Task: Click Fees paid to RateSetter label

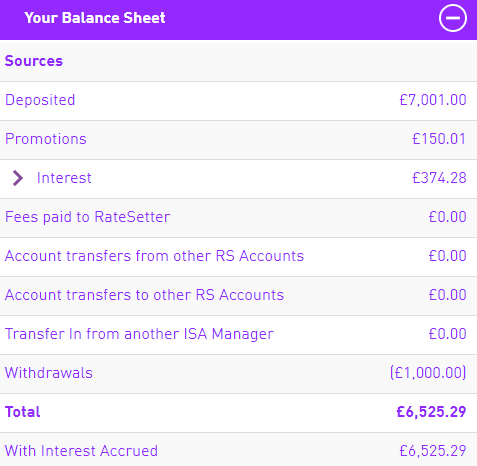Action: [x=87, y=217]
